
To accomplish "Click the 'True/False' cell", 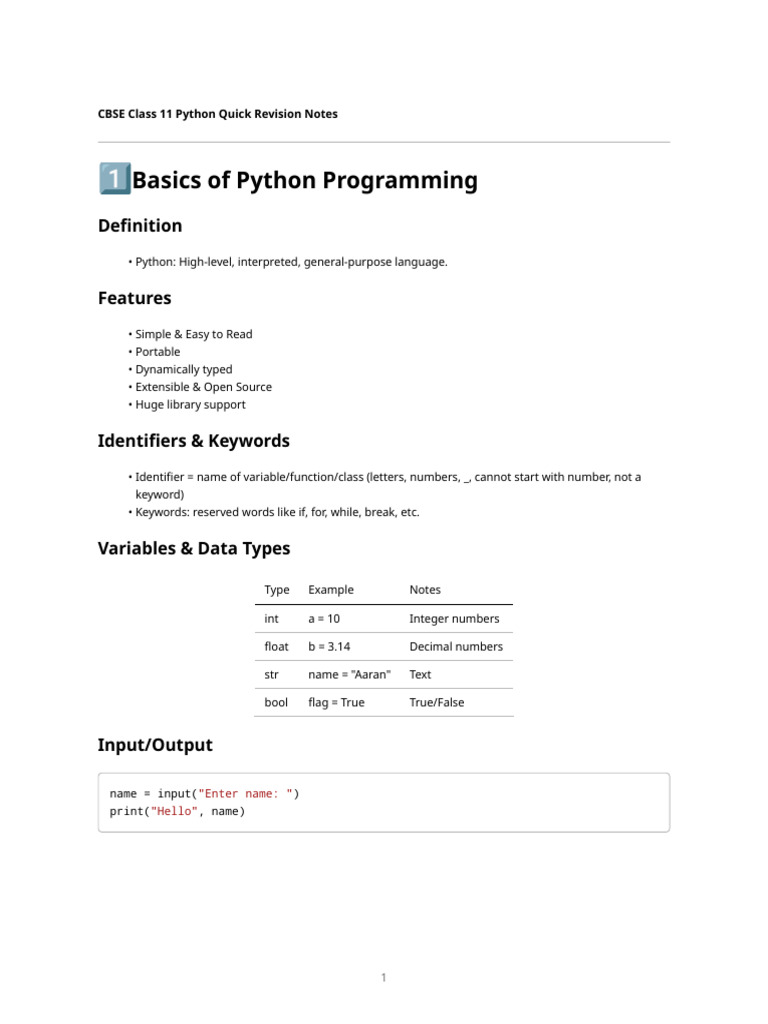I will (436, 703).
